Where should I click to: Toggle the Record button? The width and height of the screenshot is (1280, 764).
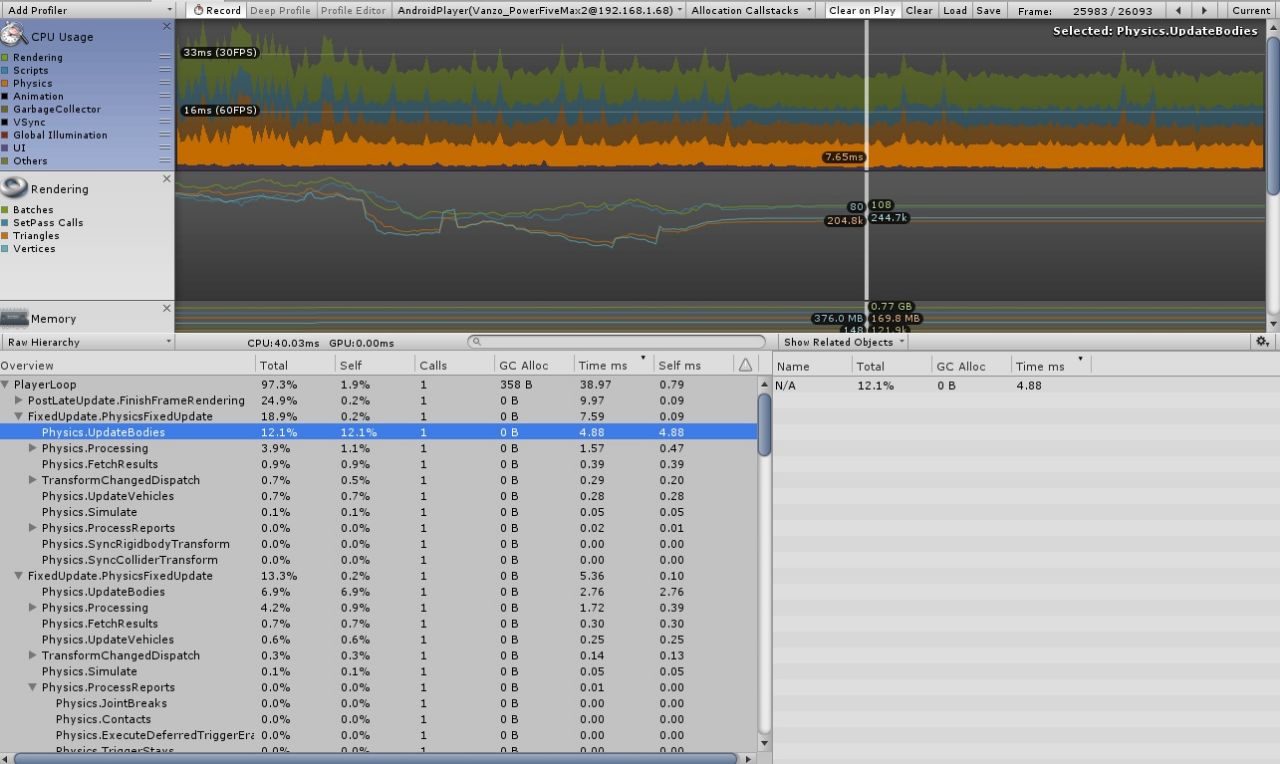click(217, 10)
